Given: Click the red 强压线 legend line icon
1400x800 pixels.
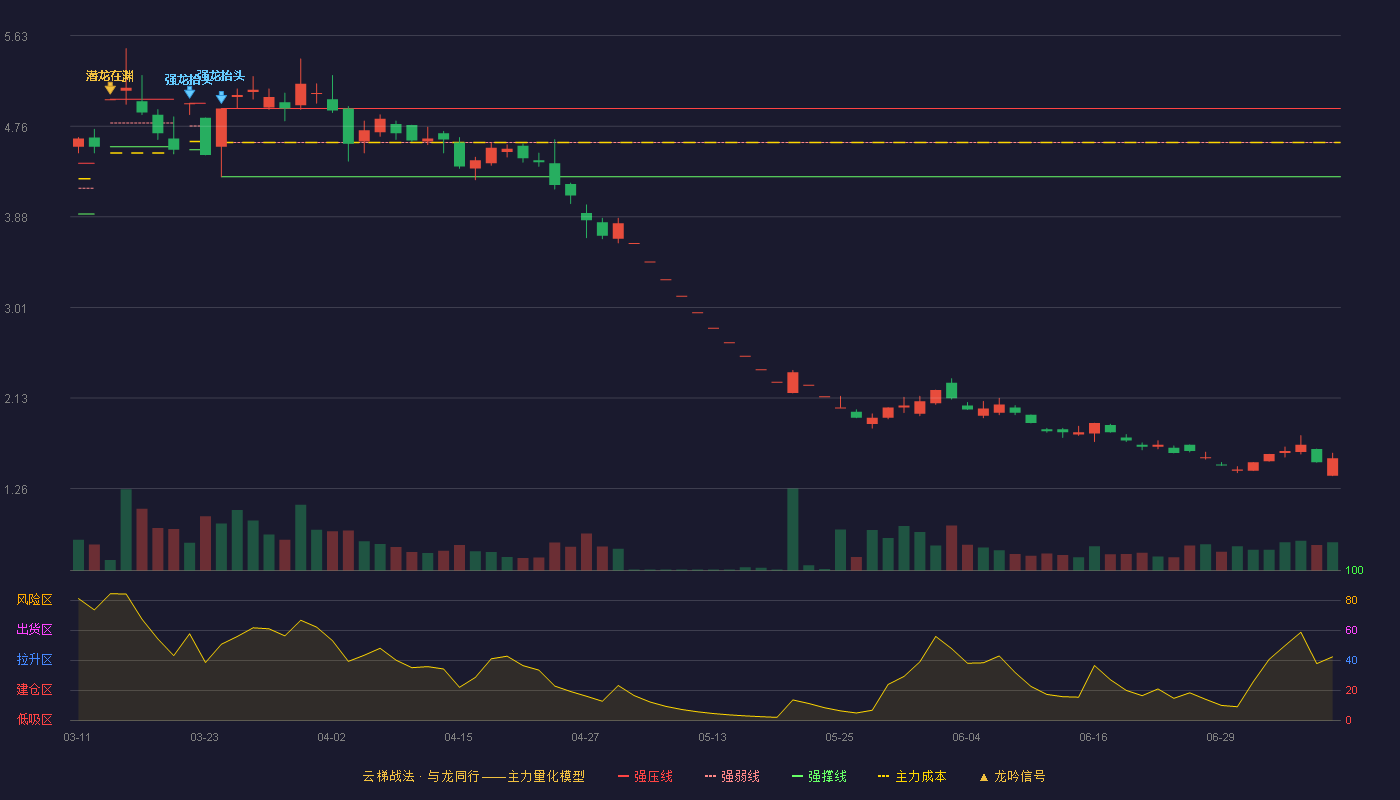Looking at the screenshot, I should [x=623, y=777].
